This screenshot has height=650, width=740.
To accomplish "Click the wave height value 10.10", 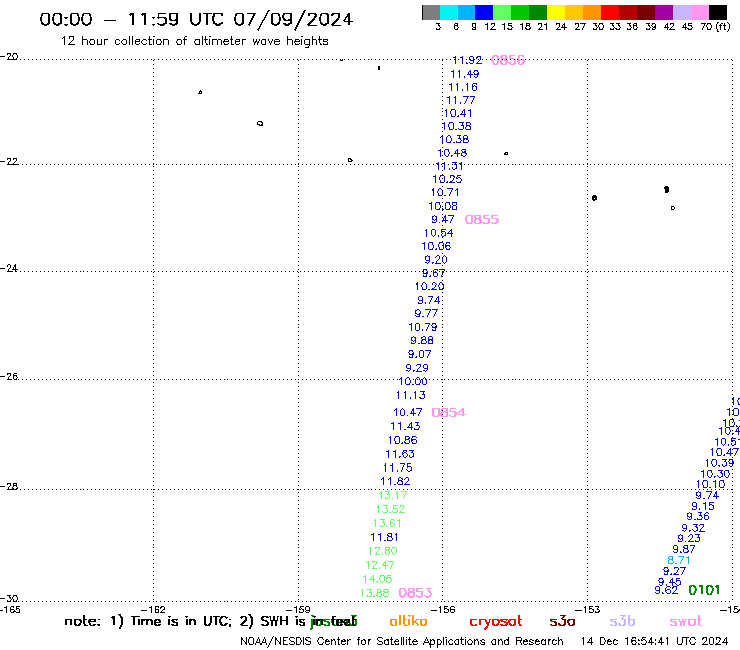I will coord(710,484).
